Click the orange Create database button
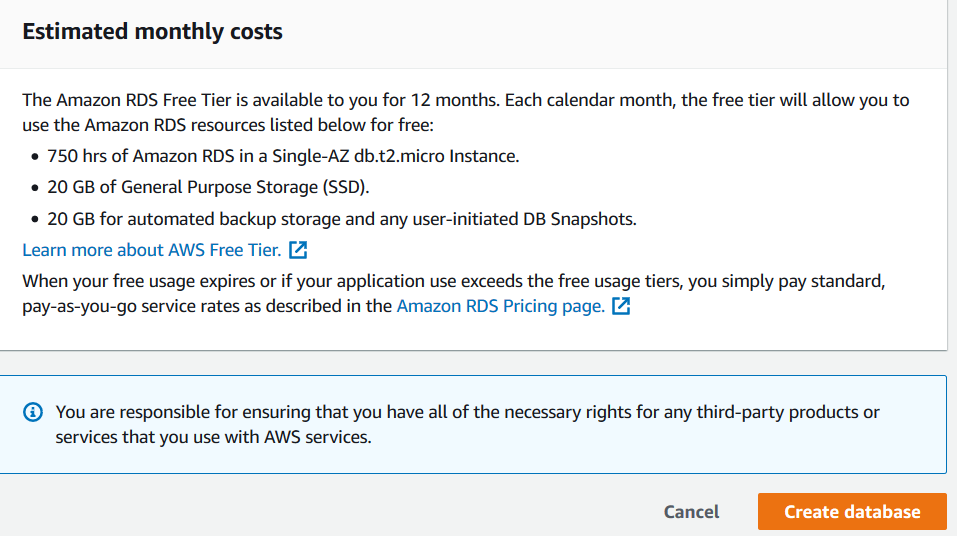 click(852, 511)
